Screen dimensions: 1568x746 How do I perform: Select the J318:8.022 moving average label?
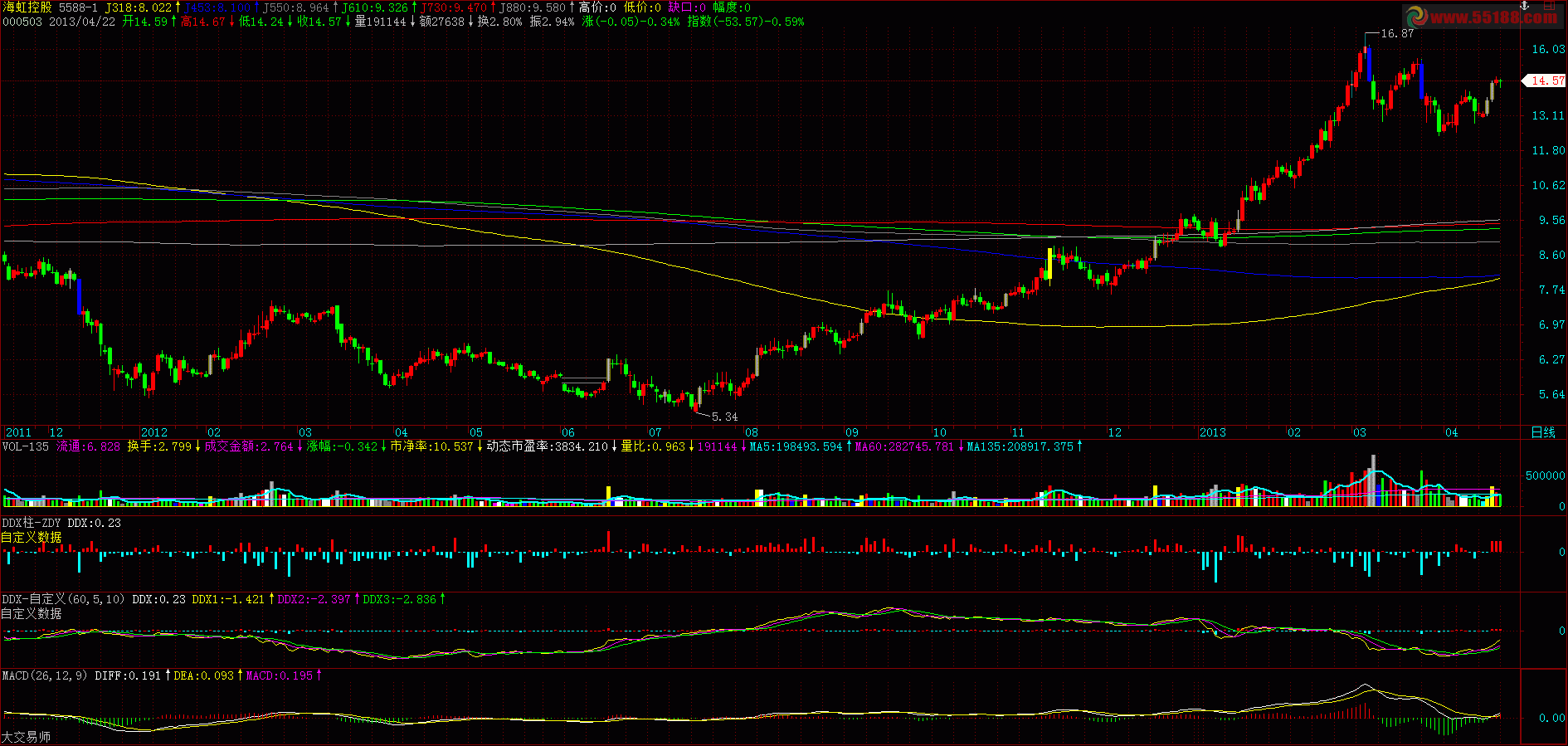click(139, 7)
